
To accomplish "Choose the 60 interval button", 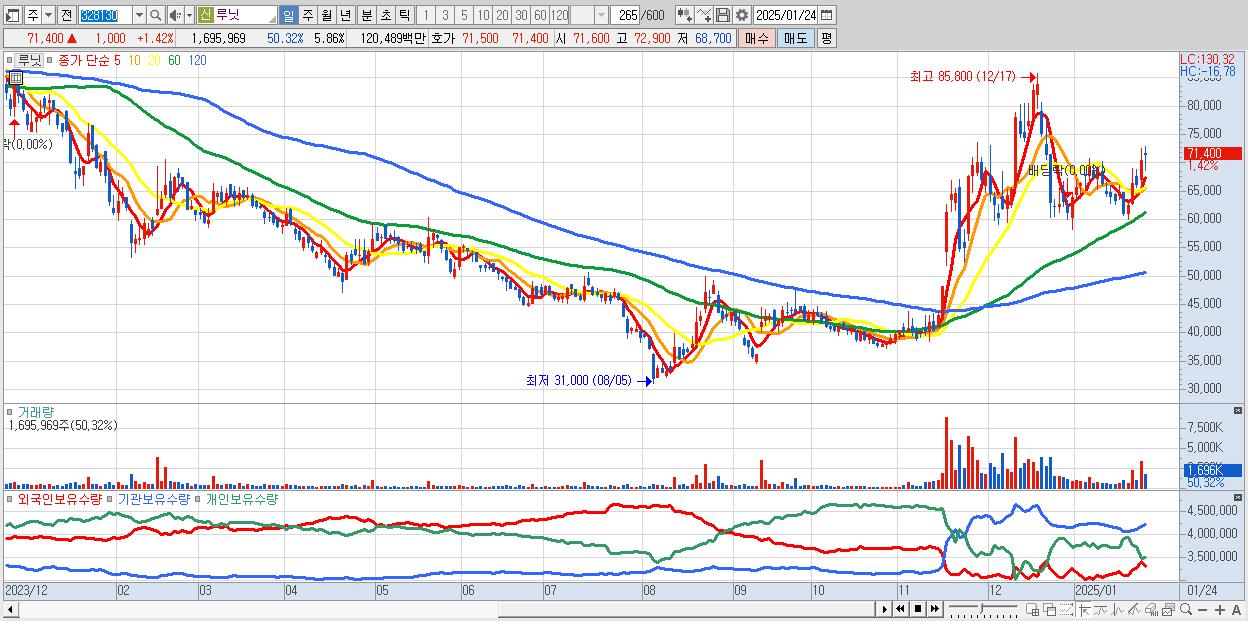I will tap(540, 16).
